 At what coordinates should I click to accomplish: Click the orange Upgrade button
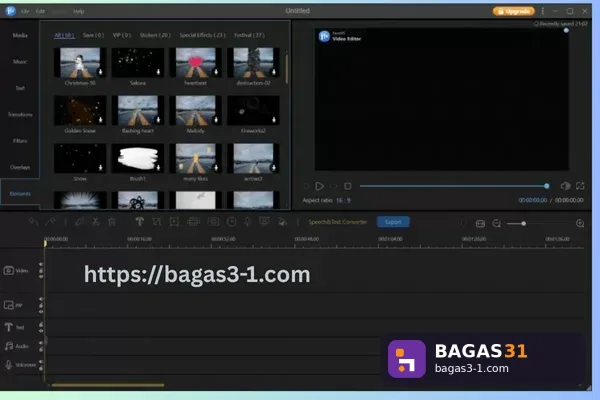[514, 11]
